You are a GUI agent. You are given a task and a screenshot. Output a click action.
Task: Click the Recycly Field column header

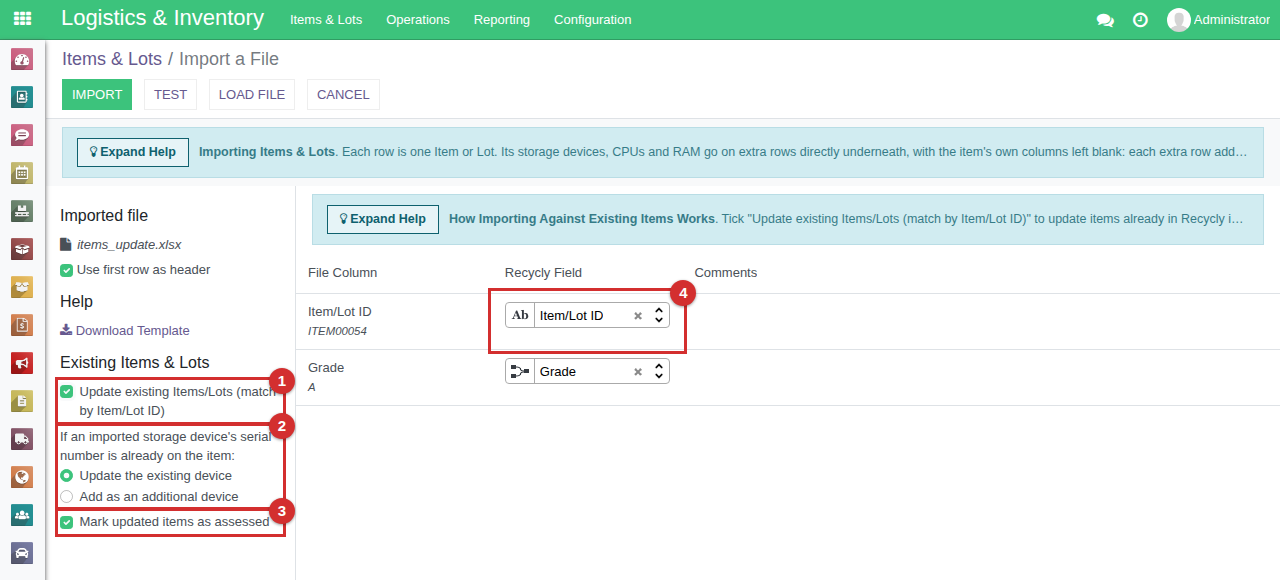[543, 273]
